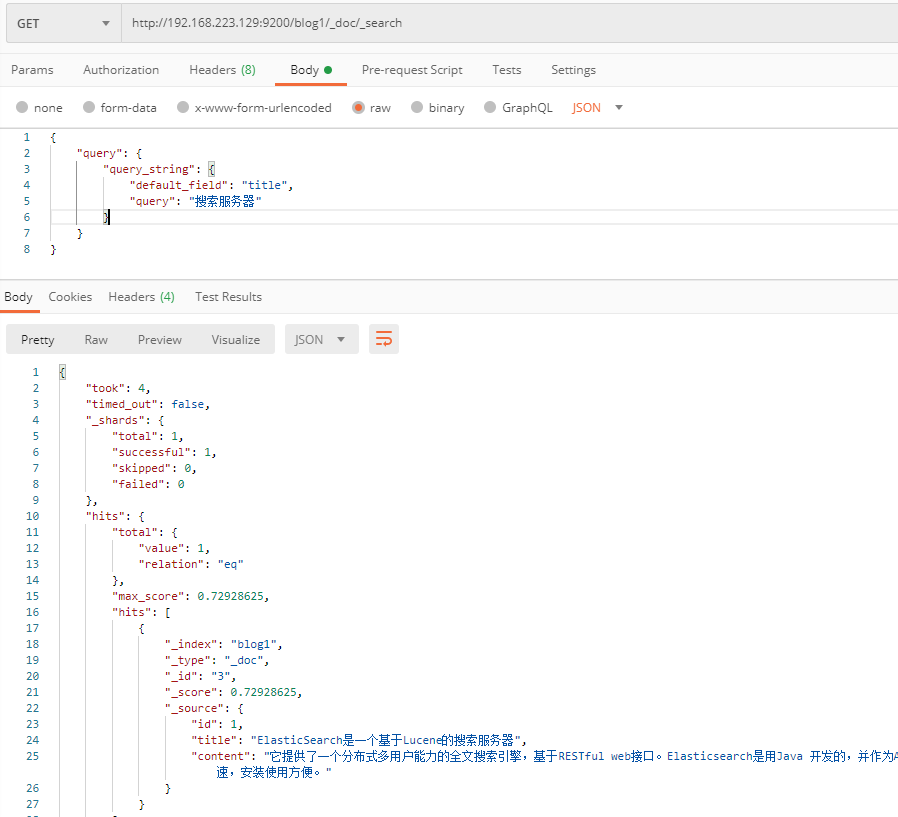The image size is (898, 817).
Task: Select the raw body radio button
Action: (x=359, y=107)
